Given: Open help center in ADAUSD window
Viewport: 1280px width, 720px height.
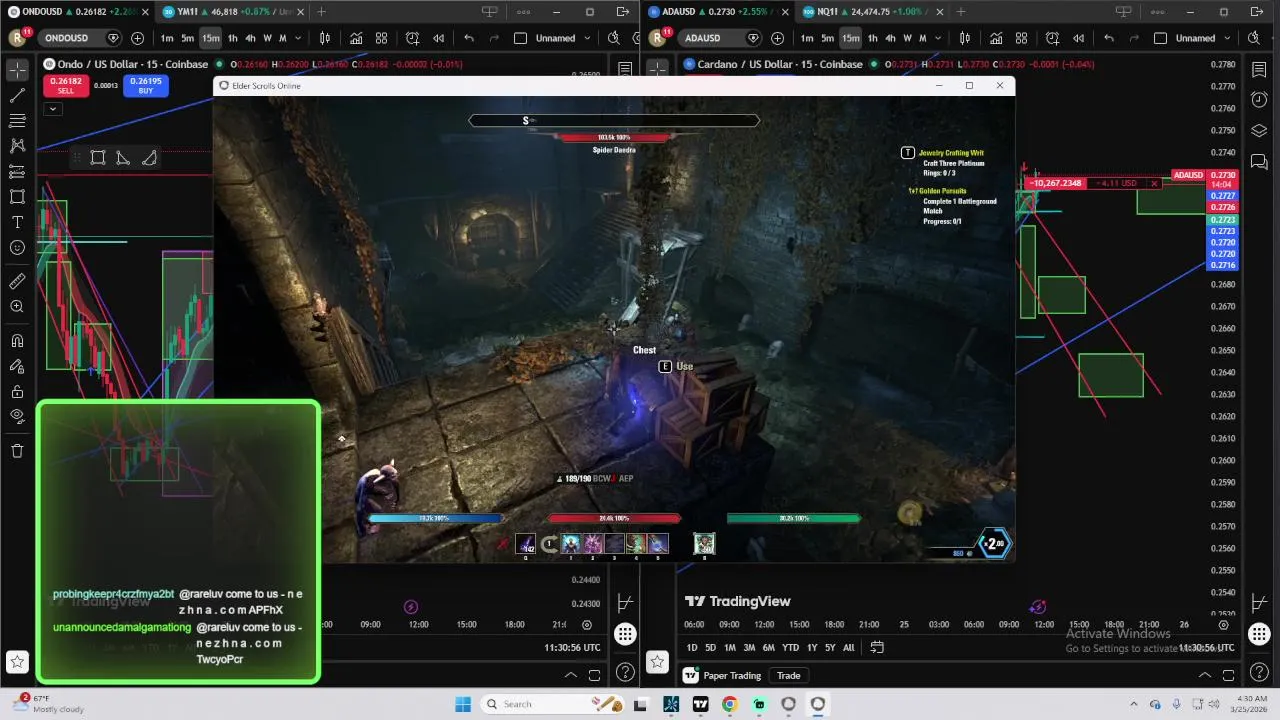Looking at the screenshot, I should (1259, 672).
